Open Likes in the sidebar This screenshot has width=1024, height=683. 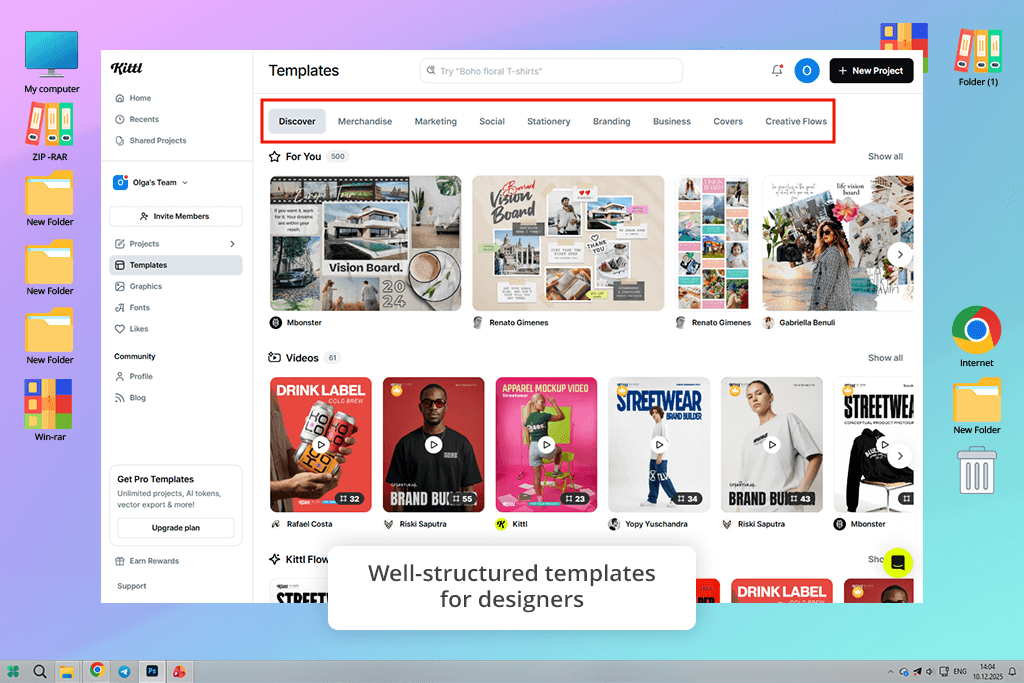[132, 329]
